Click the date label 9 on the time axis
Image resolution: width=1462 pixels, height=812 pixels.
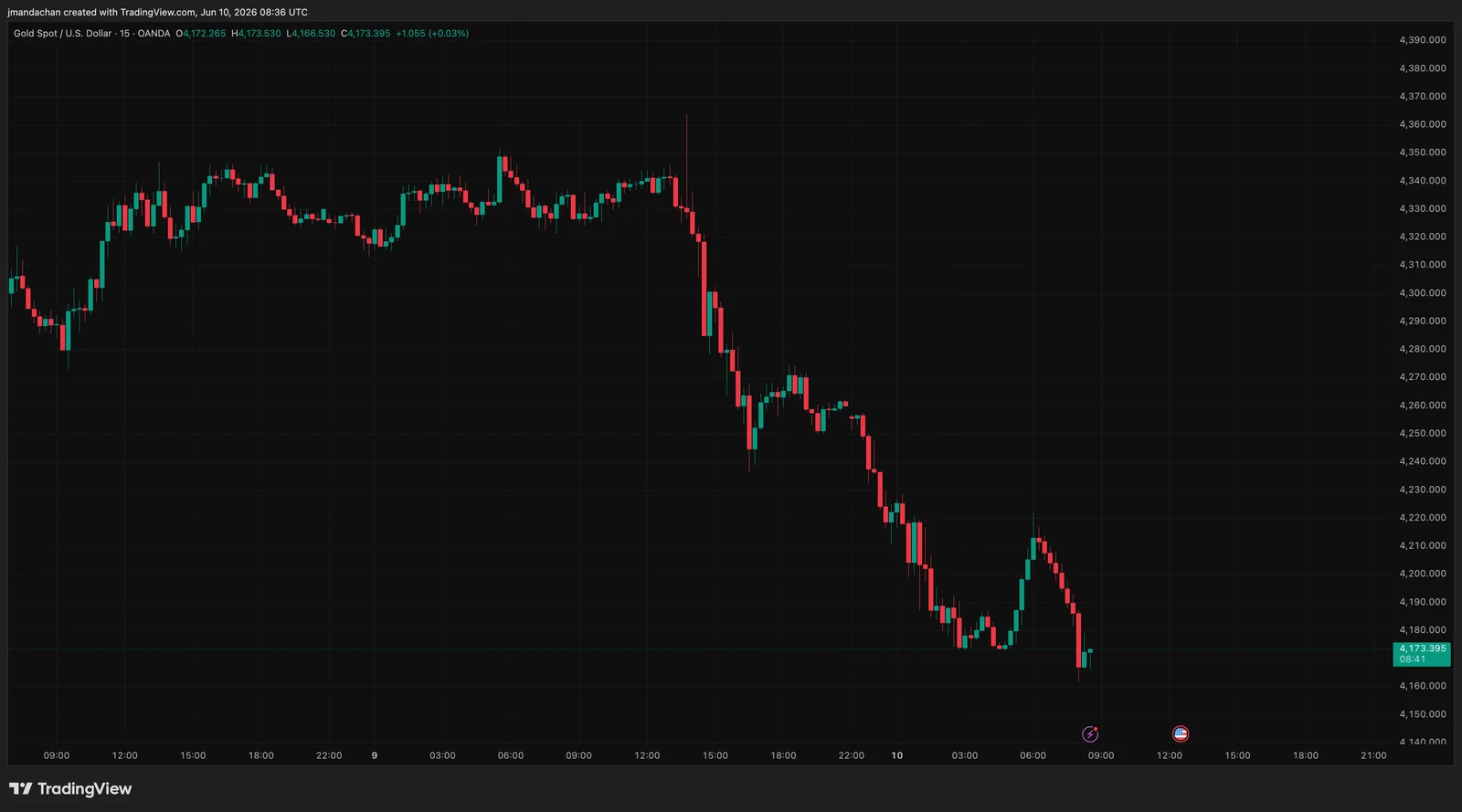pos(375,755)
